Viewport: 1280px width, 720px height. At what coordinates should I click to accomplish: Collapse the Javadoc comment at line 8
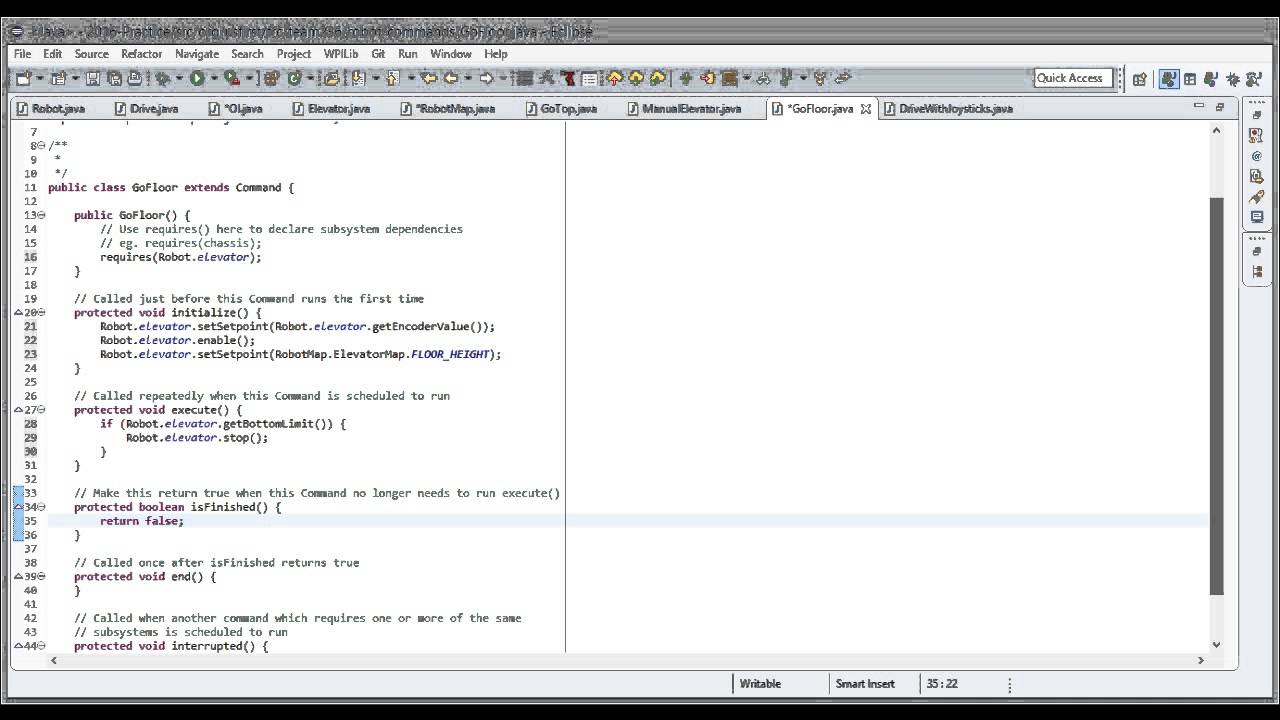42,146
